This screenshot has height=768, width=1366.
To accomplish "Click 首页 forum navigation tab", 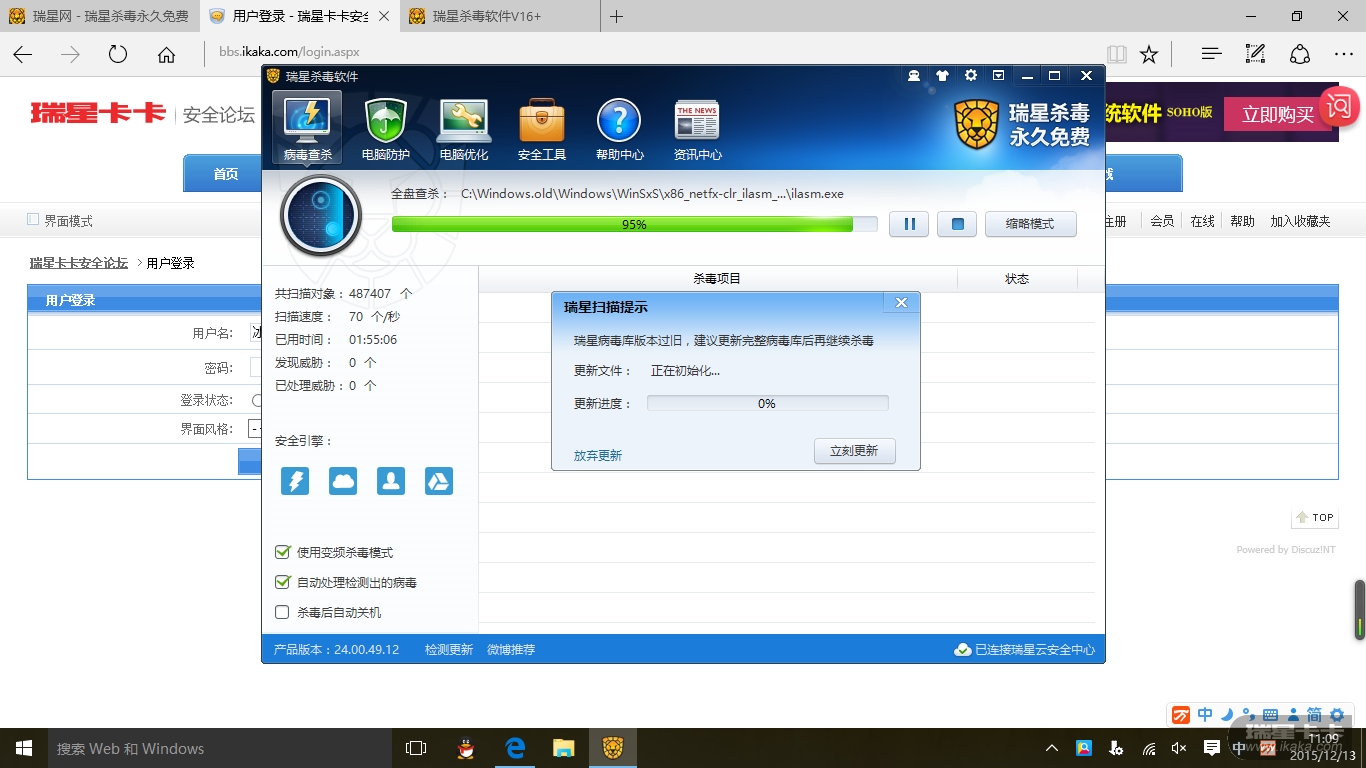I will point(225,174).
